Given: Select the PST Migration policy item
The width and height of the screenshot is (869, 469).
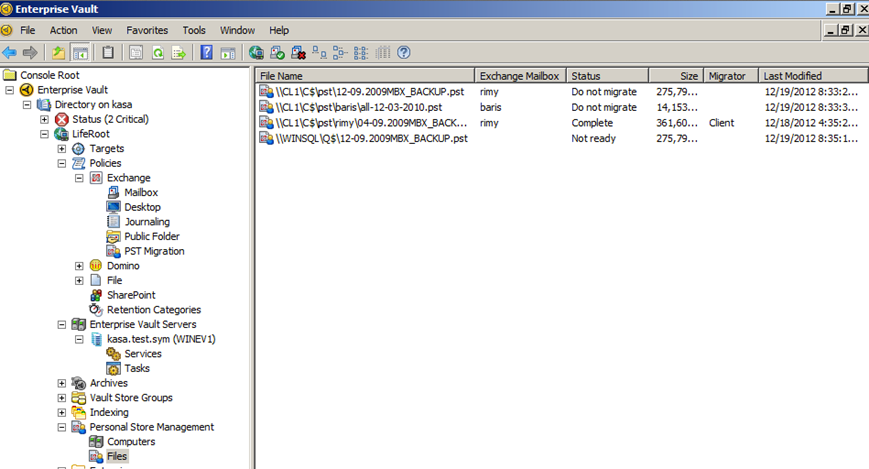Looking at the screenshot, I should pyautogui.click(x=154, y=251).
